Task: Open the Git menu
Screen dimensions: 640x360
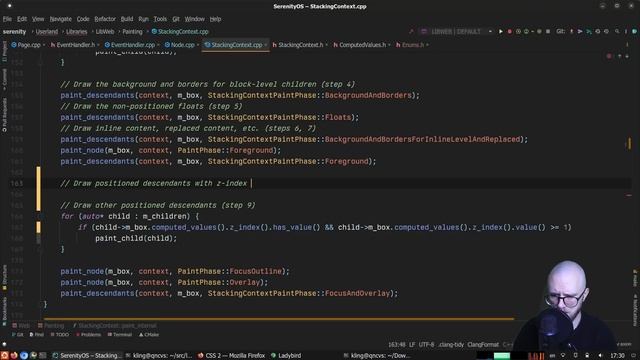Action: 176,19
